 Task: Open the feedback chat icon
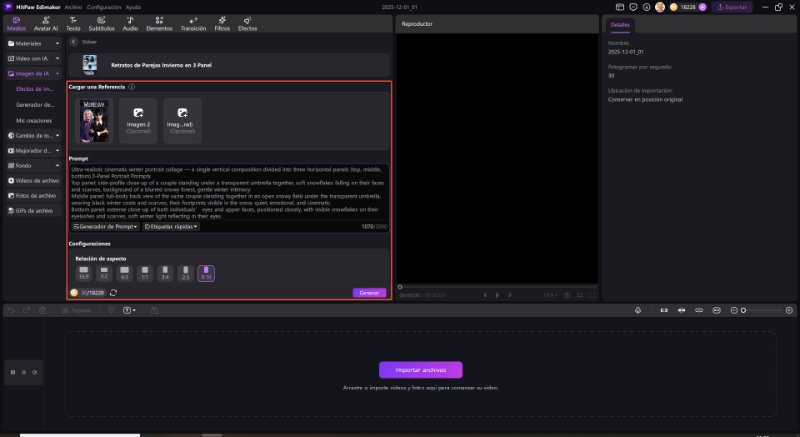tap(633, 7)
